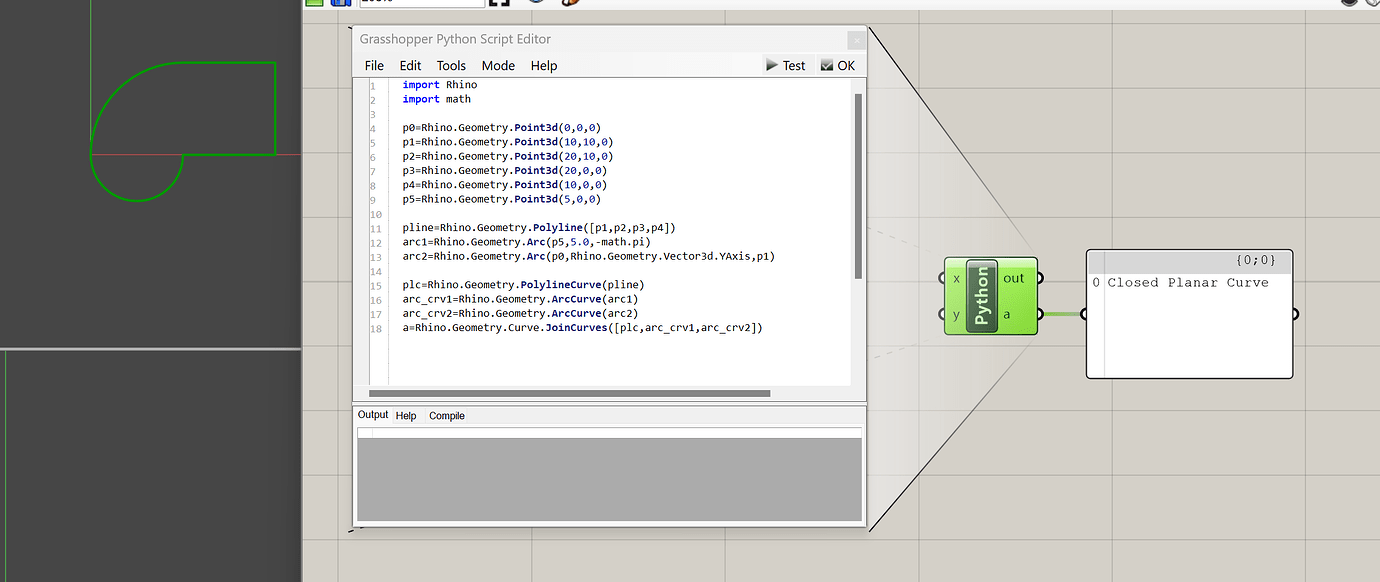Switch to the Help tab above the output area

point(406,415)
